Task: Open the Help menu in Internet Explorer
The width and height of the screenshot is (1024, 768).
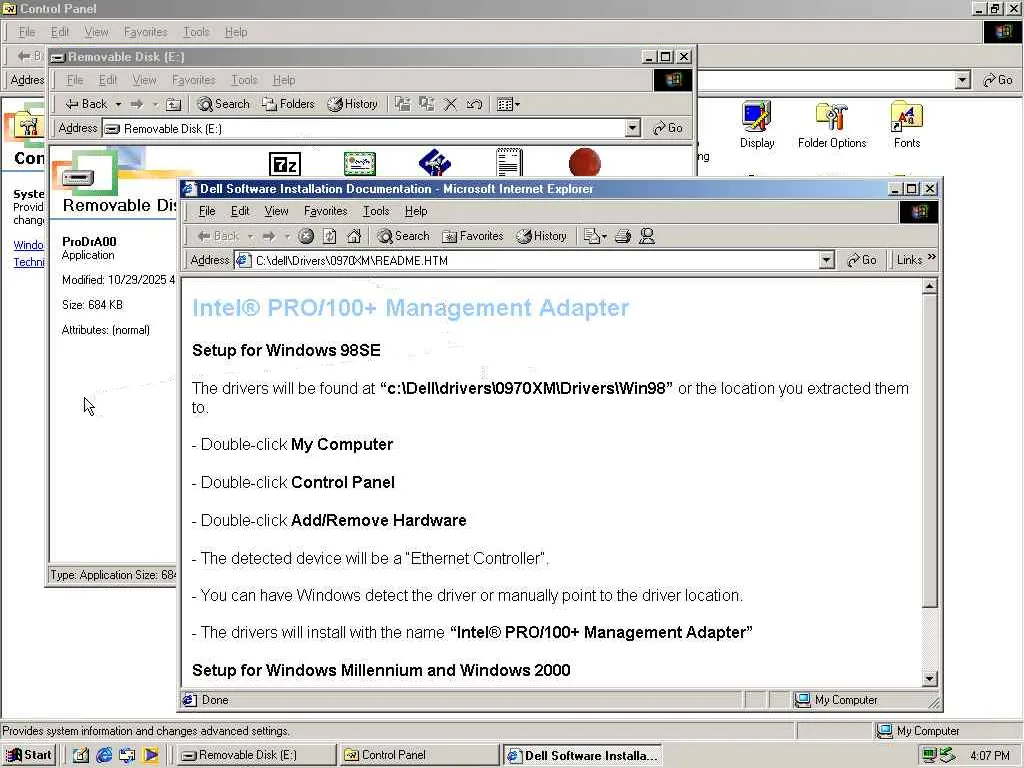Action: pyautogui.click(x=416, y=211)
